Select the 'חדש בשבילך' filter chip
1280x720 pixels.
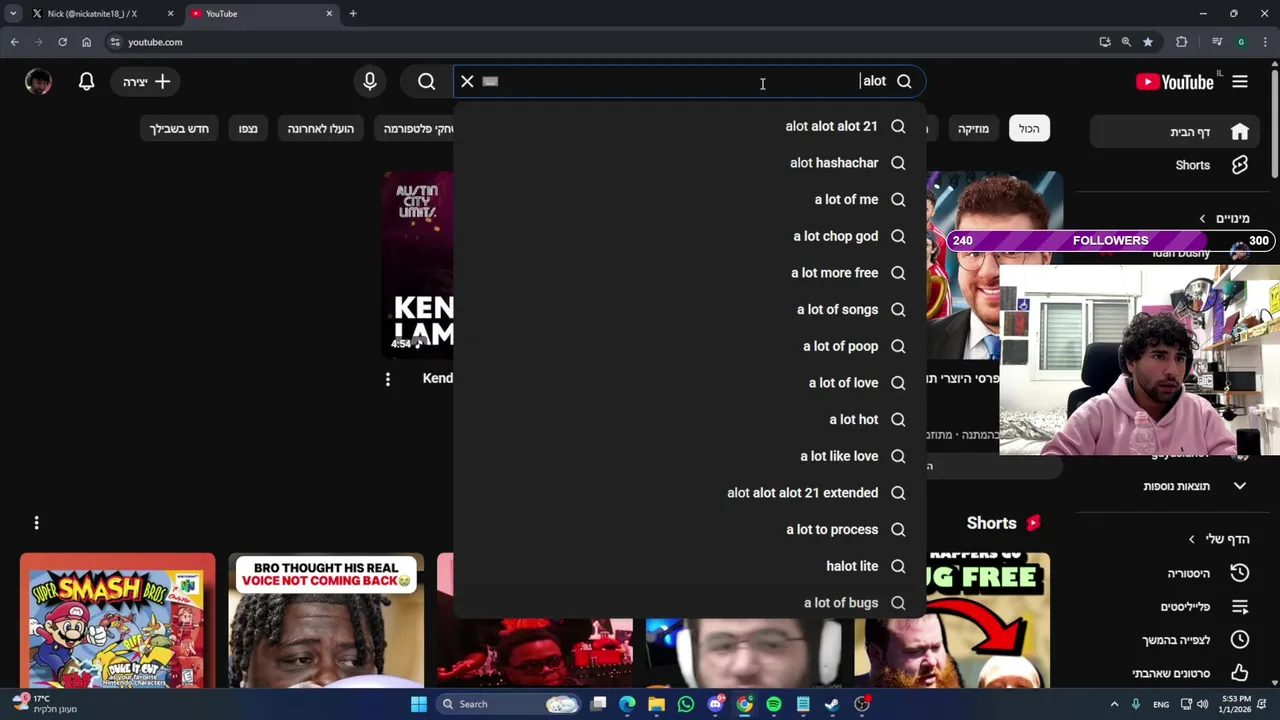tap(179, 129)
